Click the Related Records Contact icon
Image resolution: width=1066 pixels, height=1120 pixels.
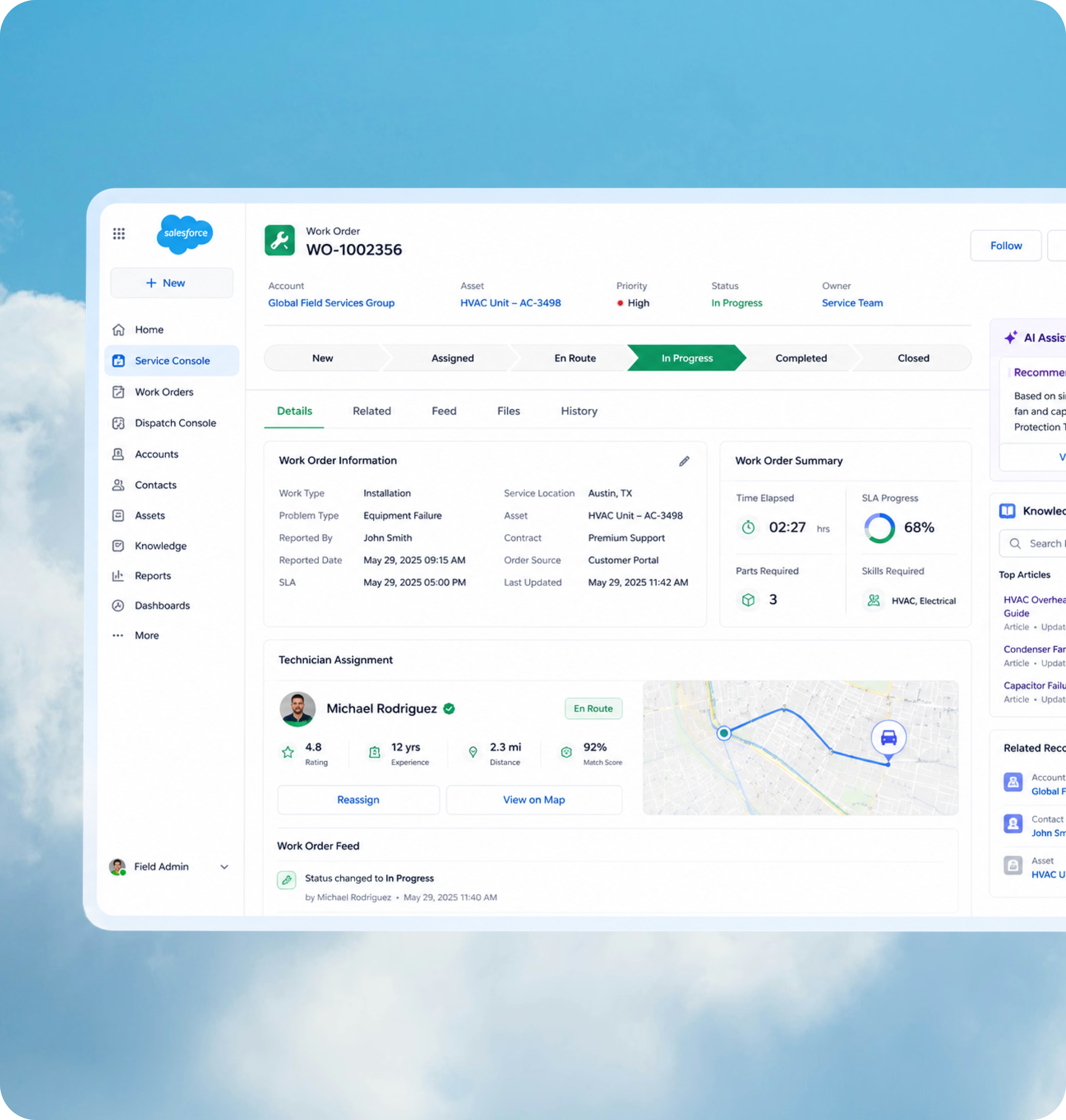tap(1013, 824)
